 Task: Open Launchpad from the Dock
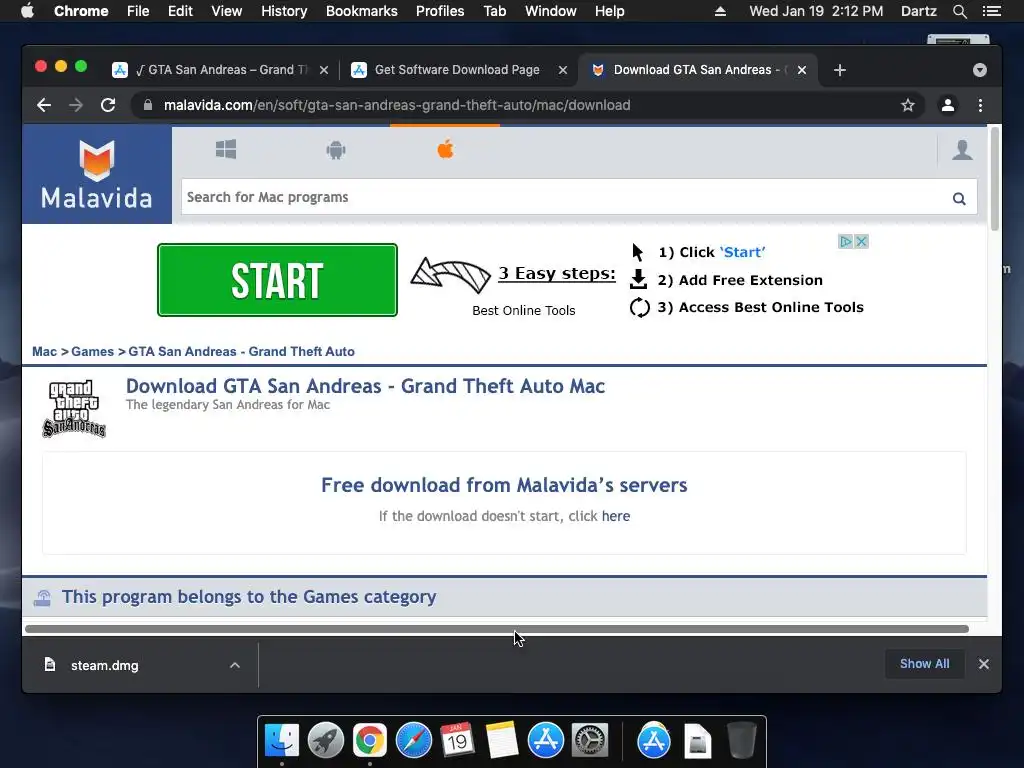[x=326, y=741]
